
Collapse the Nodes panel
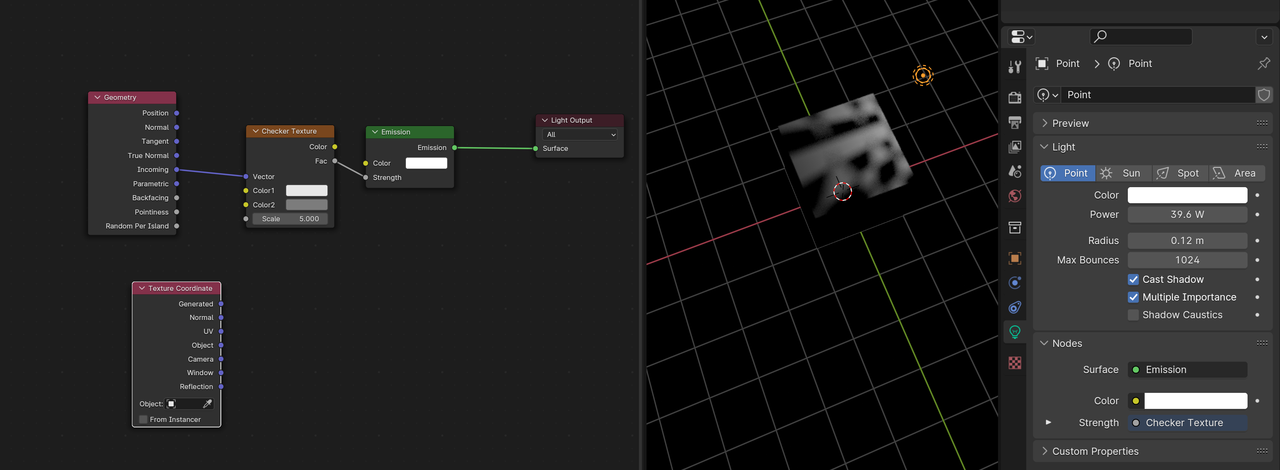pos(1045,343)
